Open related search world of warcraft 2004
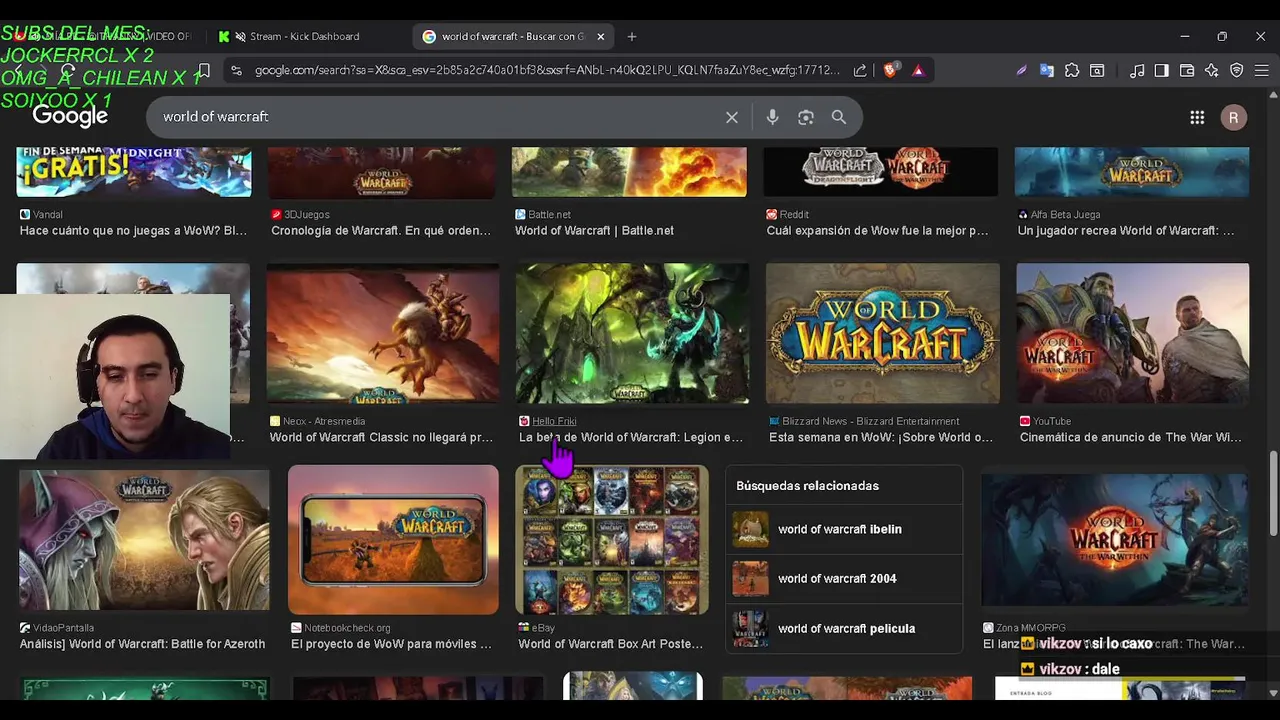This screenshot has height=720, width=1280. coord(844,578)
